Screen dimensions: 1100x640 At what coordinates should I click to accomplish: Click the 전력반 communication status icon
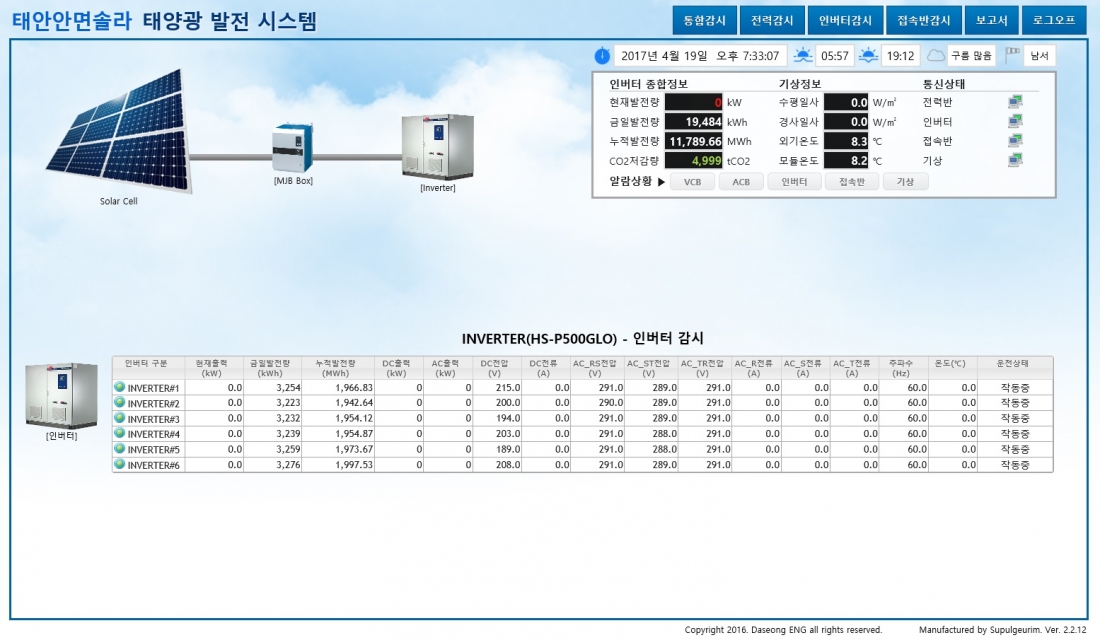pyautogui.click(x=1015, y=101)
